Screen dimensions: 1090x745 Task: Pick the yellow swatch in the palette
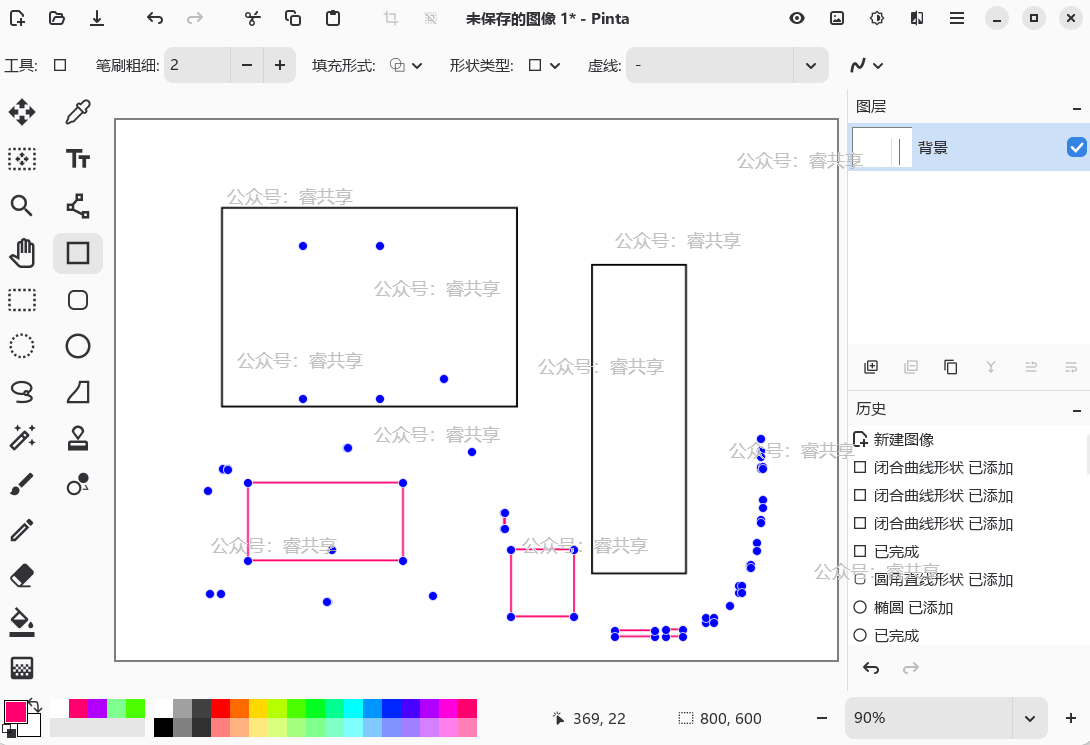pos(258,708)
